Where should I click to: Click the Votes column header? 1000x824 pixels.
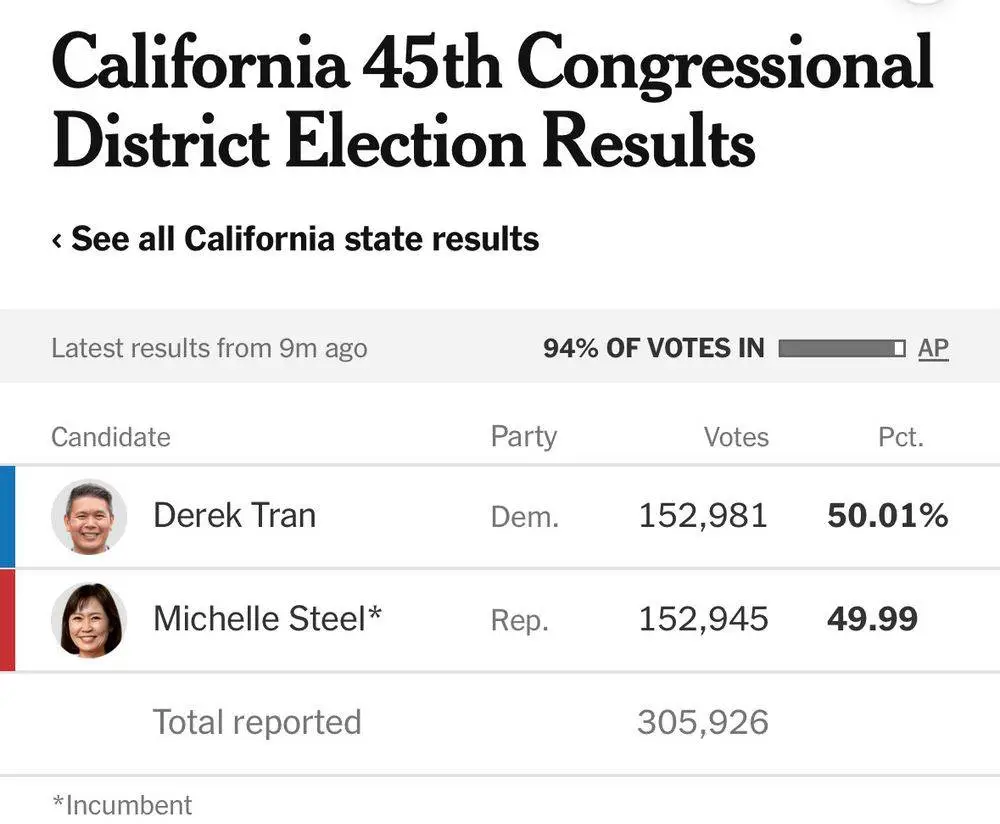(736, 437)
